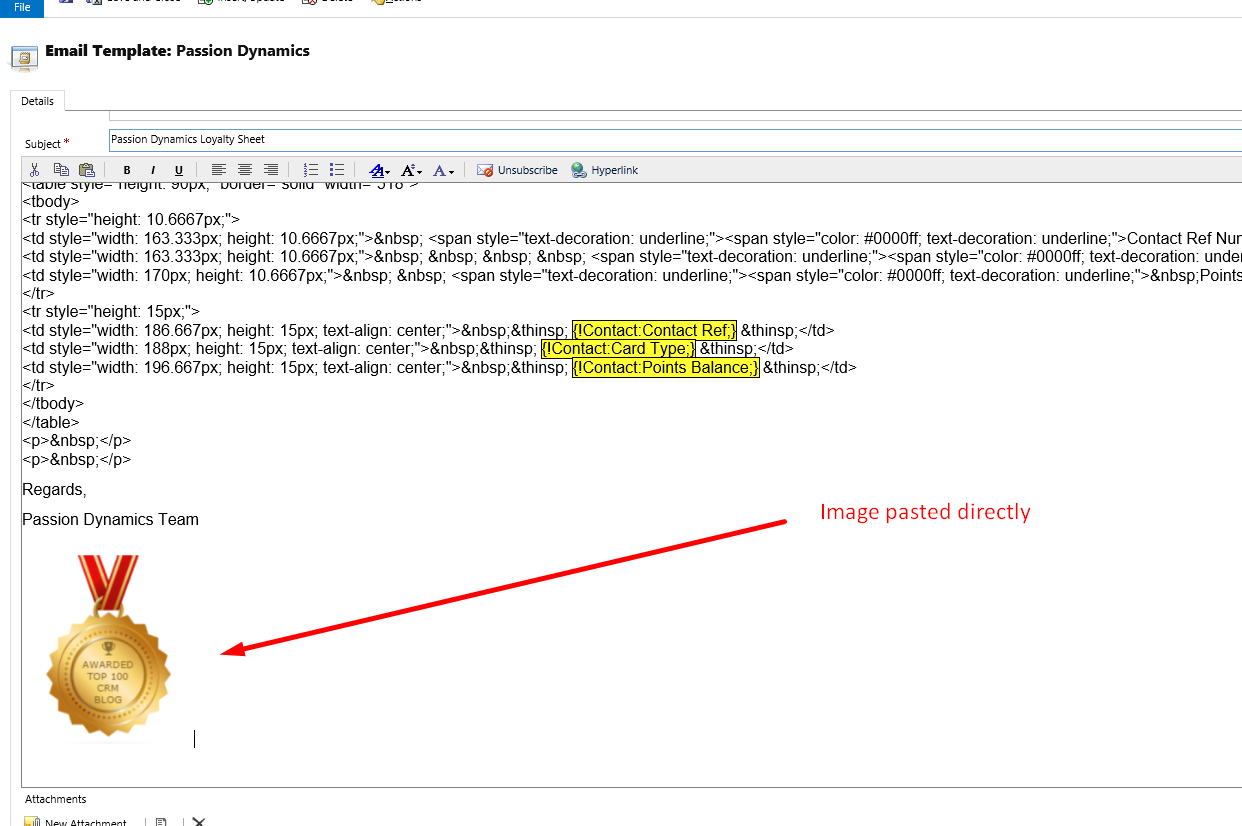The height and width of the screenshot is (826, 1242).
Task: Align text to the right
Action: pos(270,170)
